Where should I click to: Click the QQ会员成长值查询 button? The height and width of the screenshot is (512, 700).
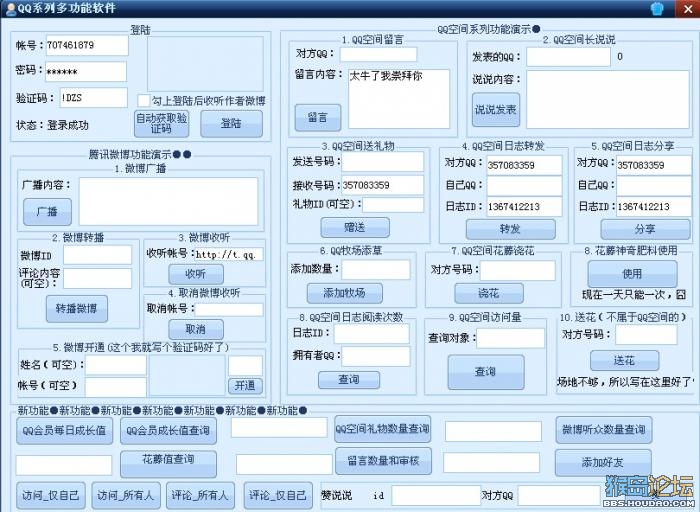coord(168,430)
